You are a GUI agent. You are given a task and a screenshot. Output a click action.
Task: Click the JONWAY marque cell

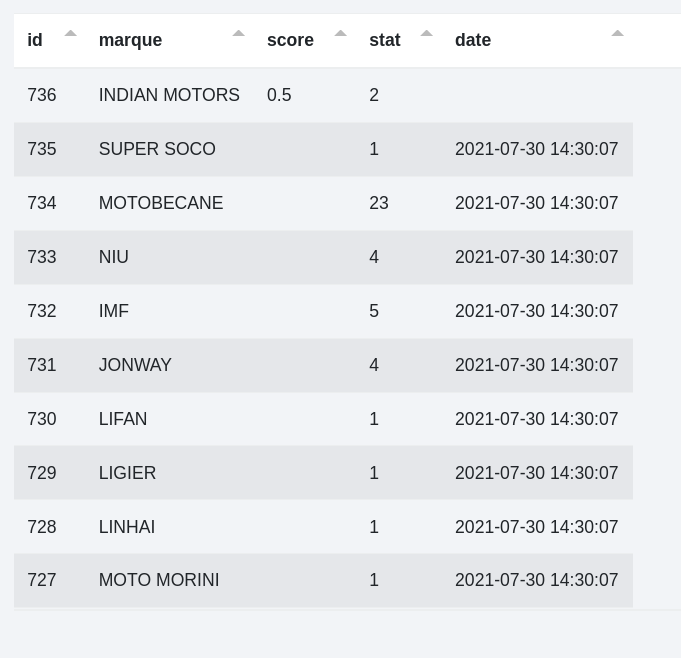pyautogui.click(x=135, y=365)
